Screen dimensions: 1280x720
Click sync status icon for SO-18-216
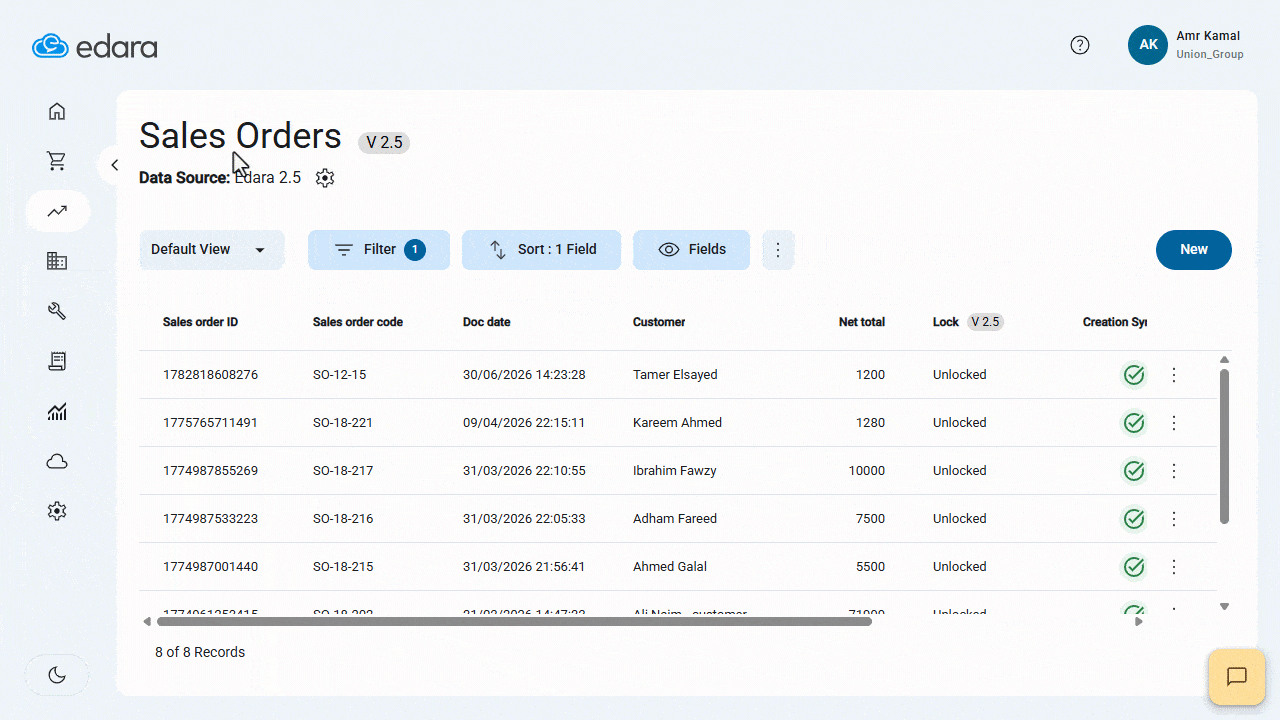tap(1133, 519)
